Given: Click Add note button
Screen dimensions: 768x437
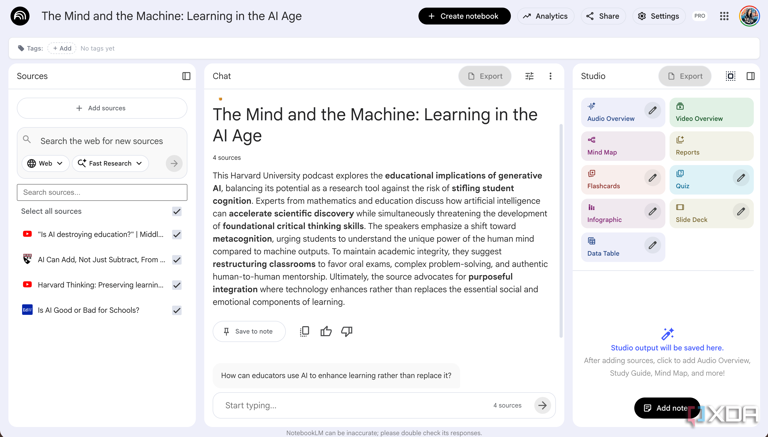Looking at the screenshot, I should (667, 408).
